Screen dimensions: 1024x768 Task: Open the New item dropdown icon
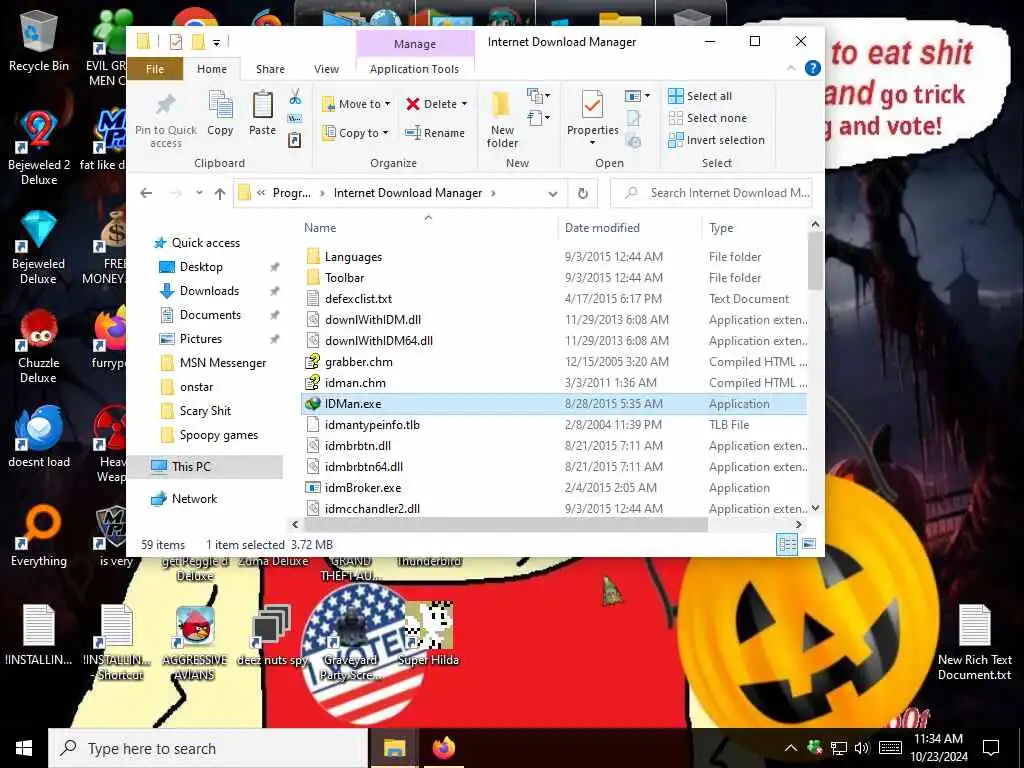[x=539, y=97]
